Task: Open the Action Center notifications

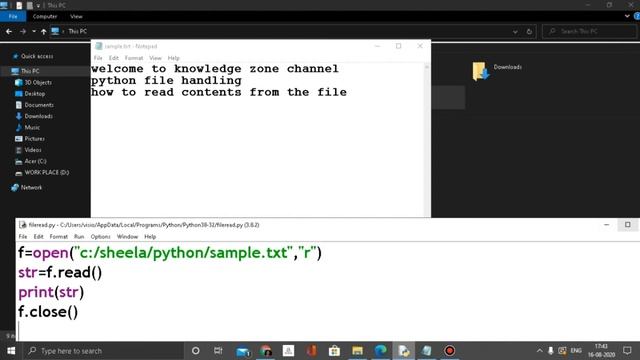Action: (x=627, y=351)
